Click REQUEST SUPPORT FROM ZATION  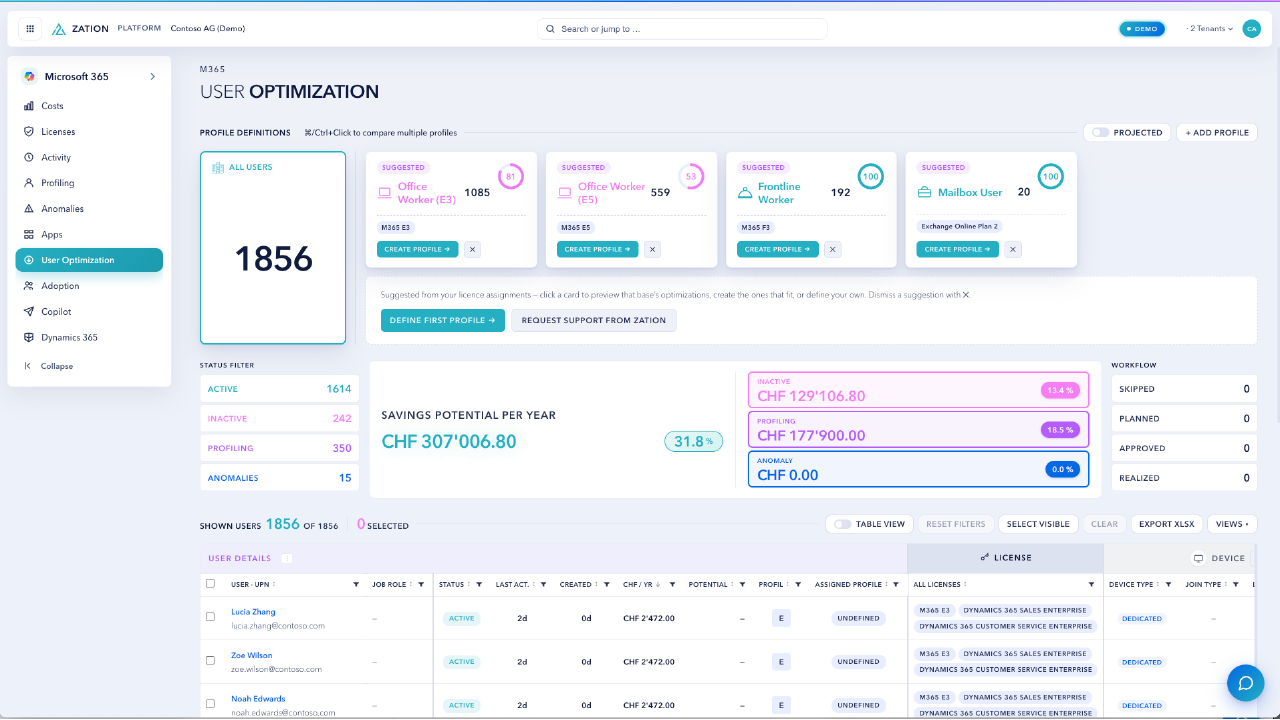[594, 320]
